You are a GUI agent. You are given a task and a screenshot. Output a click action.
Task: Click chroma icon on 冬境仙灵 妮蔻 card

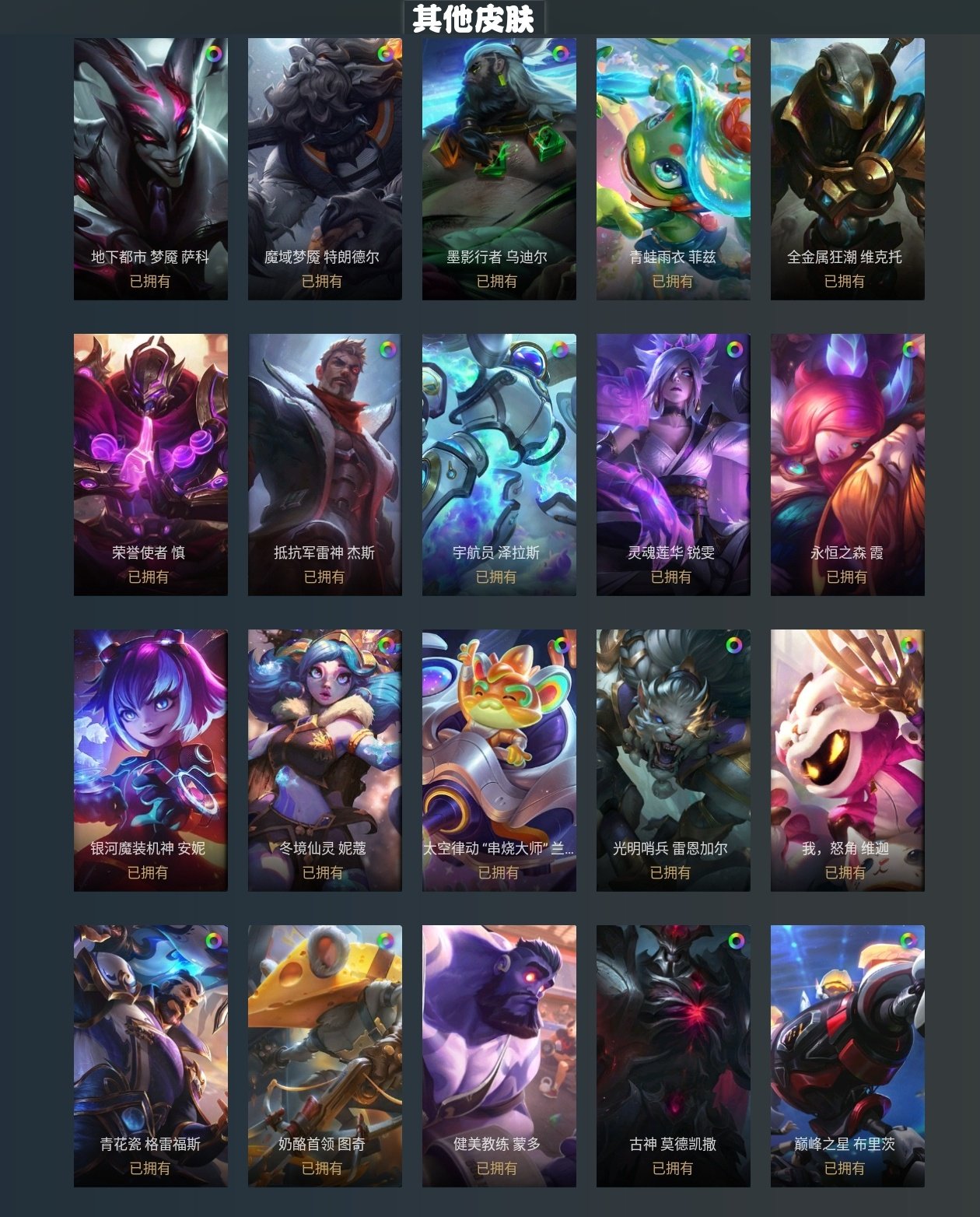(x=387, y=645)
